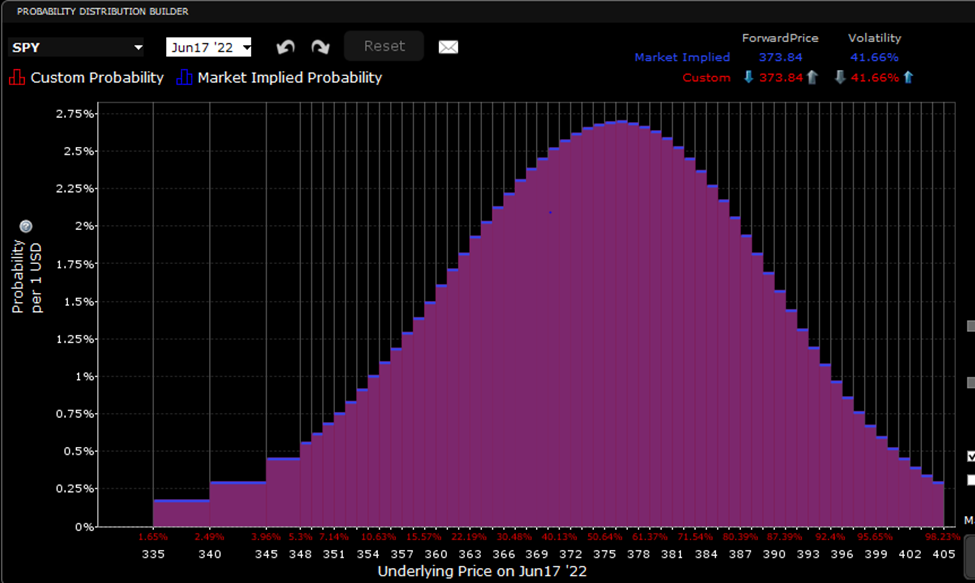Screen dimensions: 975x583
Task: Decrease Custom Volatility with the down arrow
Action: click(842, 76)
